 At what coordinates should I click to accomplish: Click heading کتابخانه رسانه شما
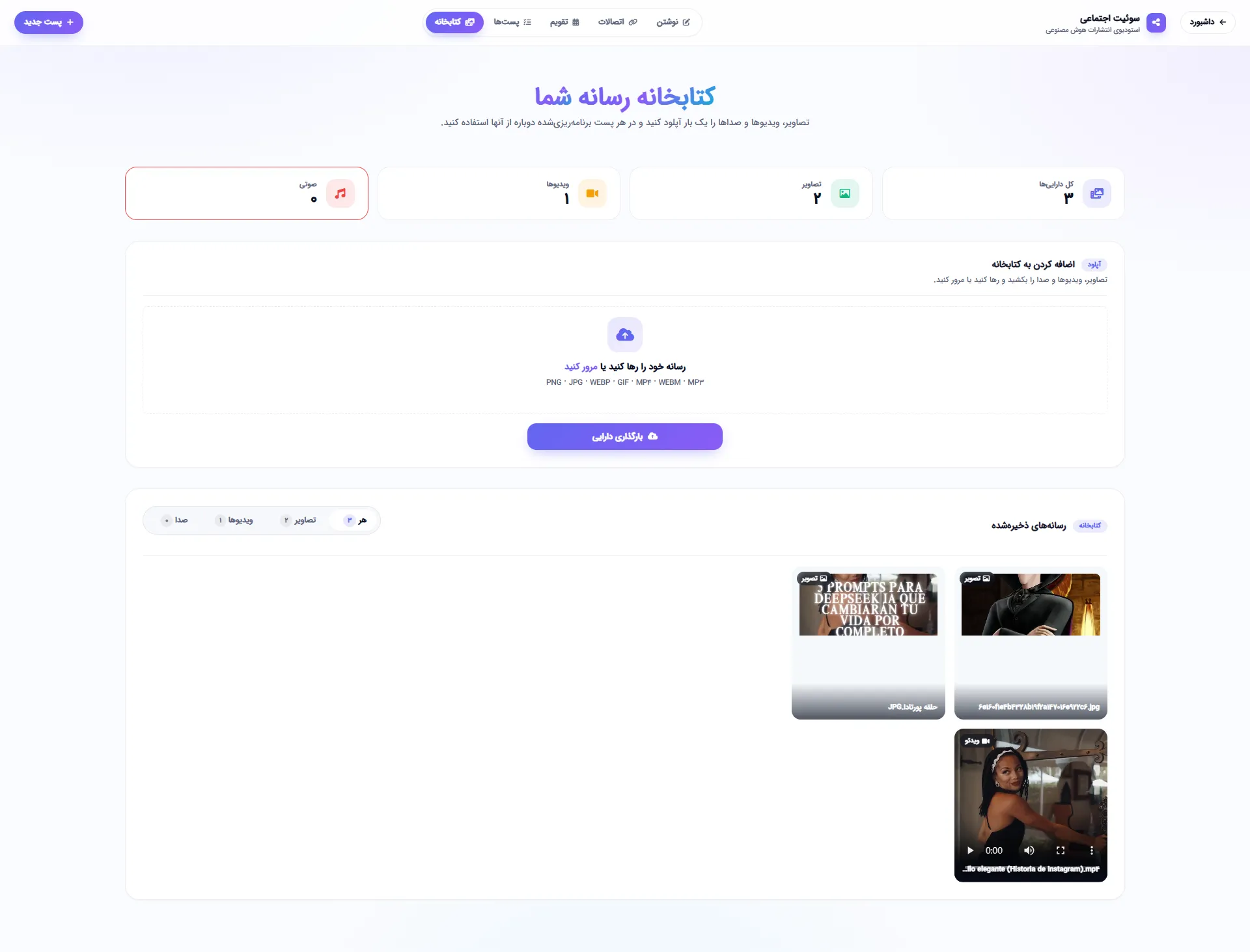pyautogui.click(x=625, y=96)
